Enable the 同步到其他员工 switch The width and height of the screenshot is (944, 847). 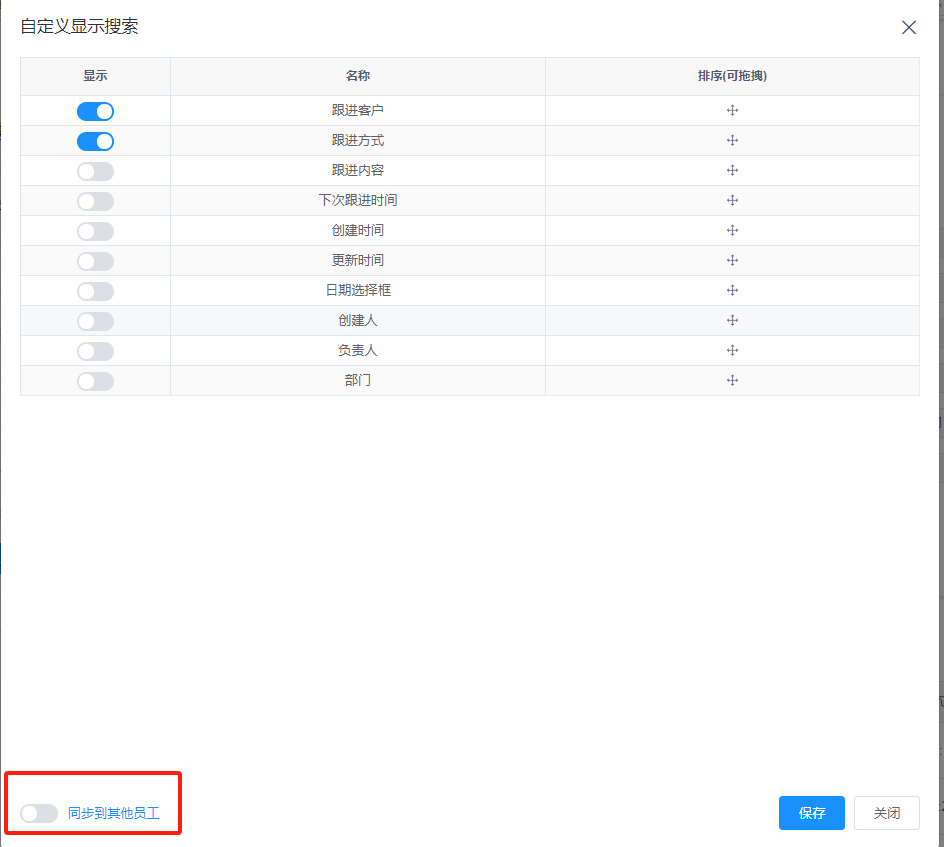tap(39, 813)
